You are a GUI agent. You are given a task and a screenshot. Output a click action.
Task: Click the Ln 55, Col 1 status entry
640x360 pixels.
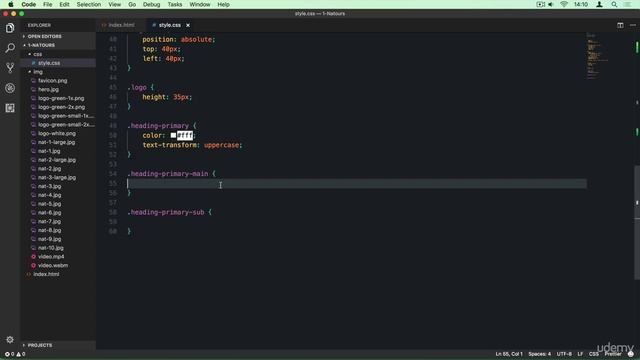point(509,354)
